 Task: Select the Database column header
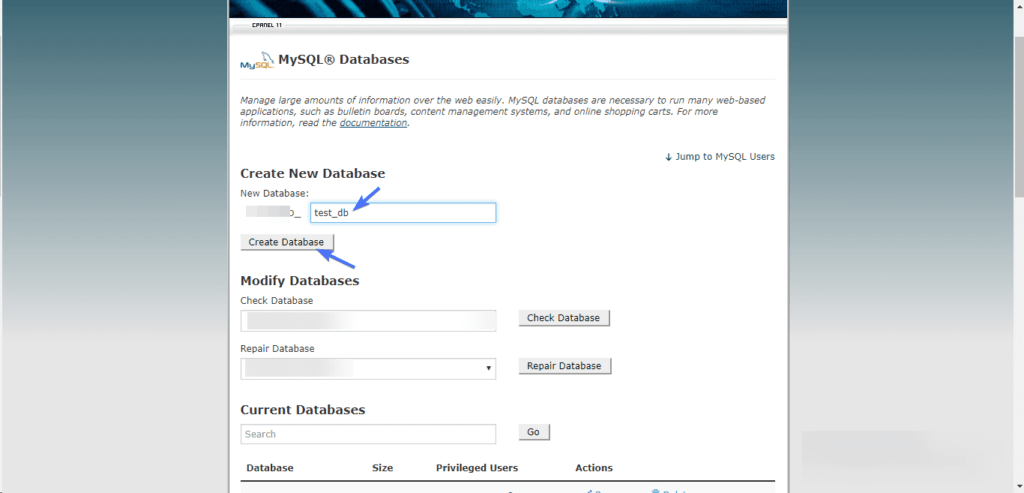coord(270,468)
